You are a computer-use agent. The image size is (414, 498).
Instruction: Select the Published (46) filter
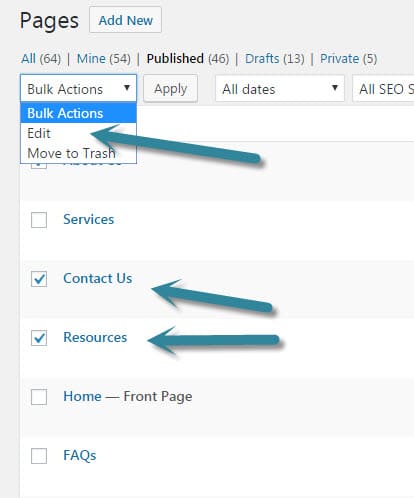tap(188, 59)
